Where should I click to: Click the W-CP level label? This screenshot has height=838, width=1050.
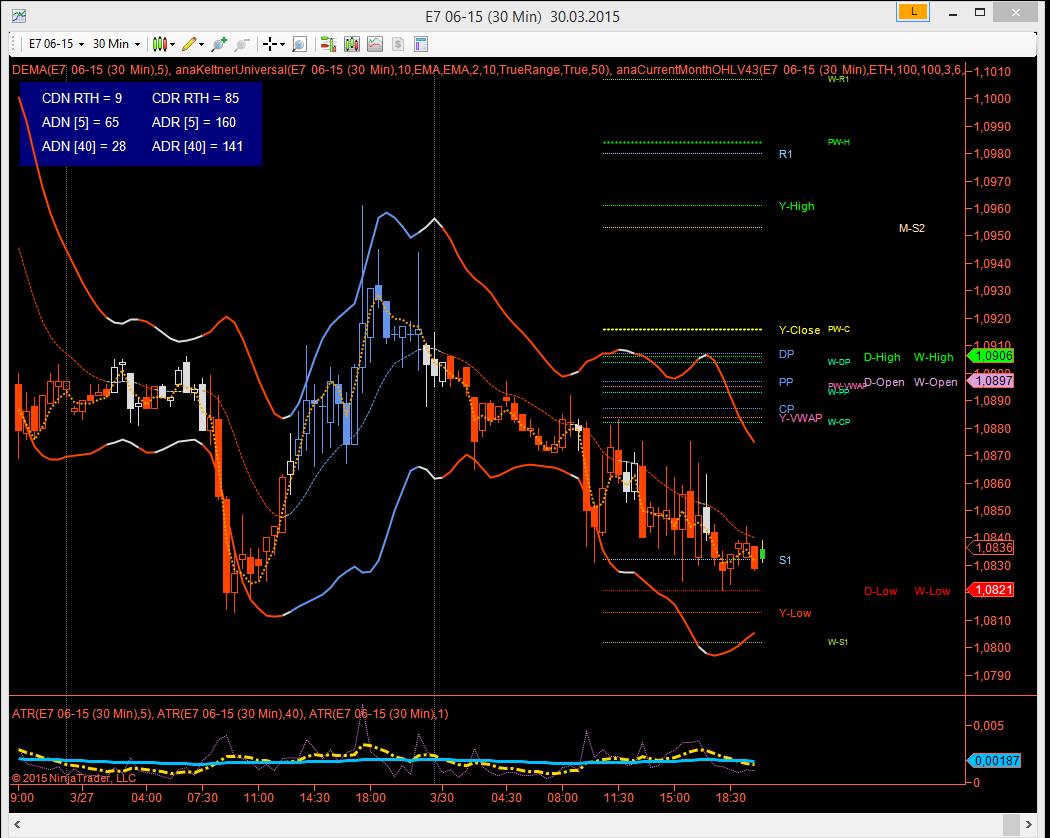(839, 422)
